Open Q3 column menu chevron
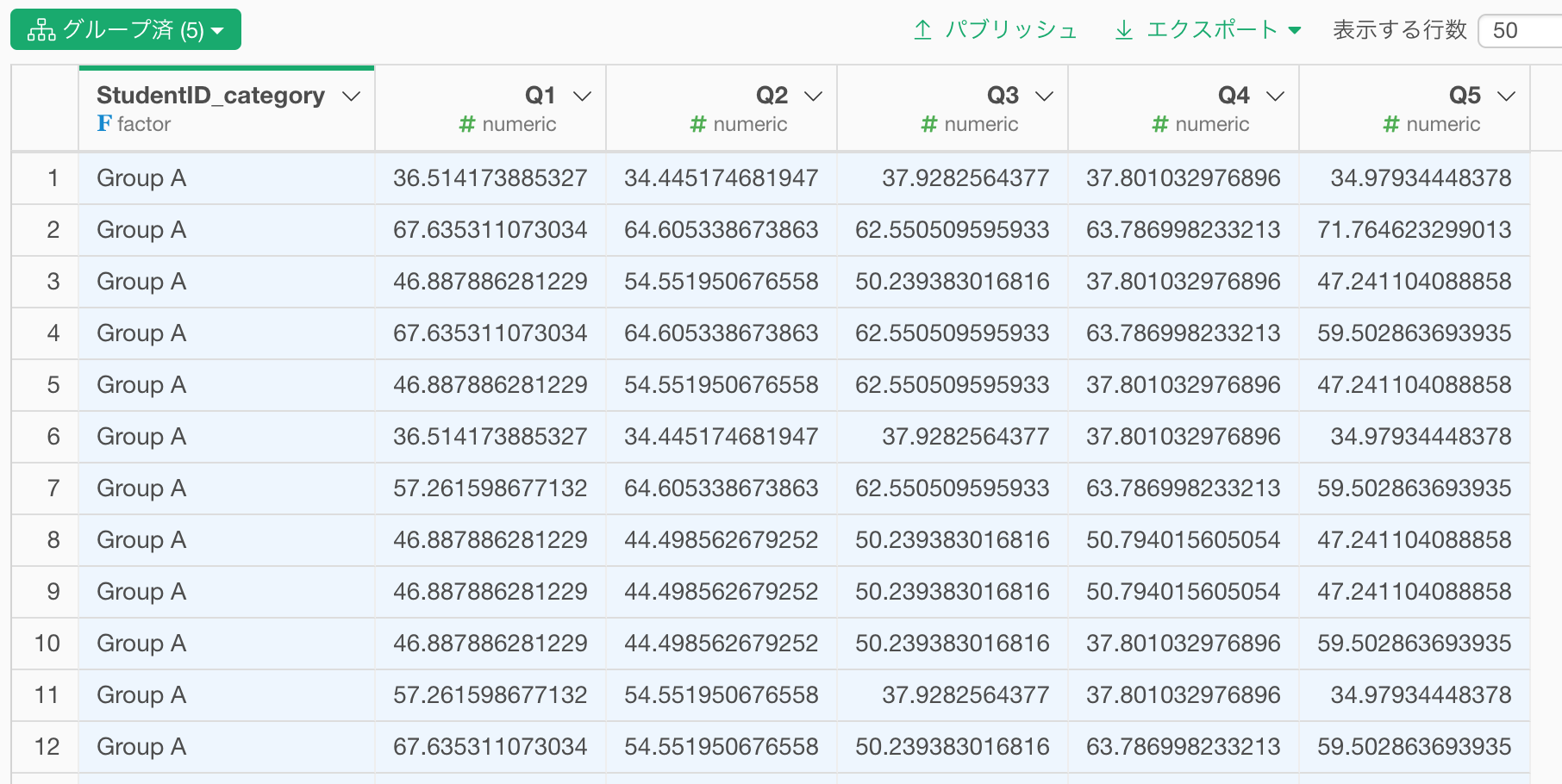 pos(1044,96)
